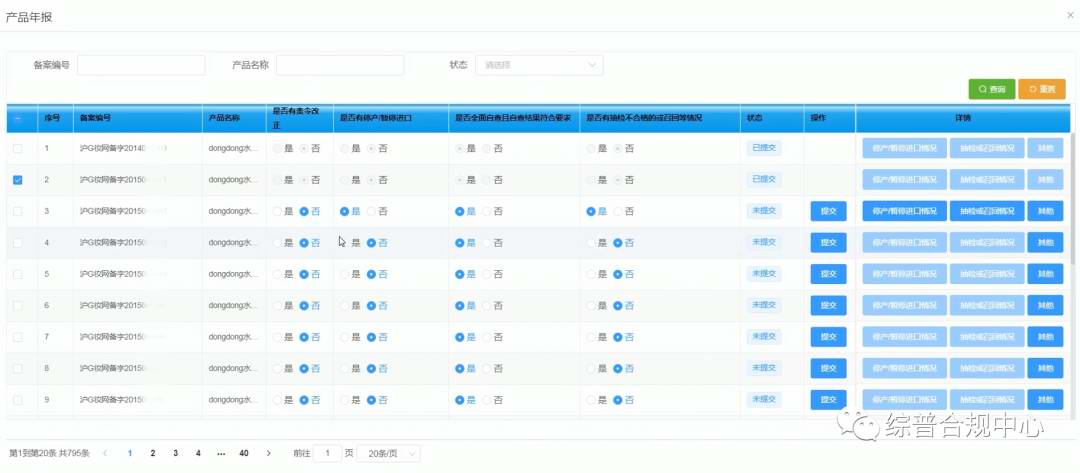Open 抽检或召回情况 details for row 3
Screen dimensions: 1080x473
[986, 212]
